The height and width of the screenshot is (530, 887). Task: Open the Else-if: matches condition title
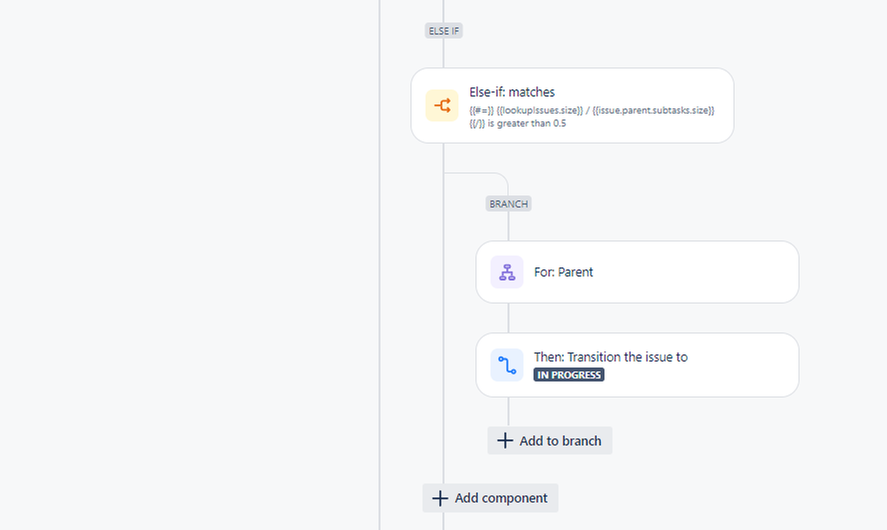(512, 92)
